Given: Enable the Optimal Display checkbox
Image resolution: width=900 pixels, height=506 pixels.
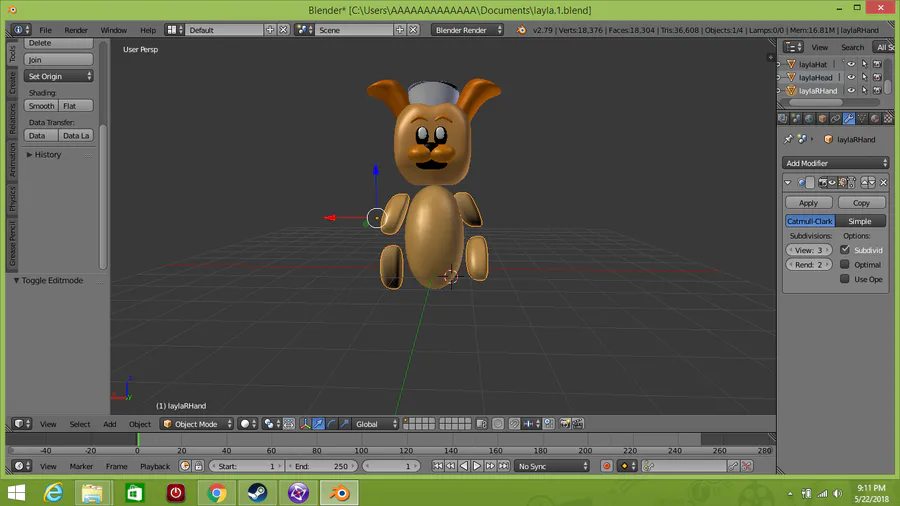Looking at the screenshot, I should point(845,264).
